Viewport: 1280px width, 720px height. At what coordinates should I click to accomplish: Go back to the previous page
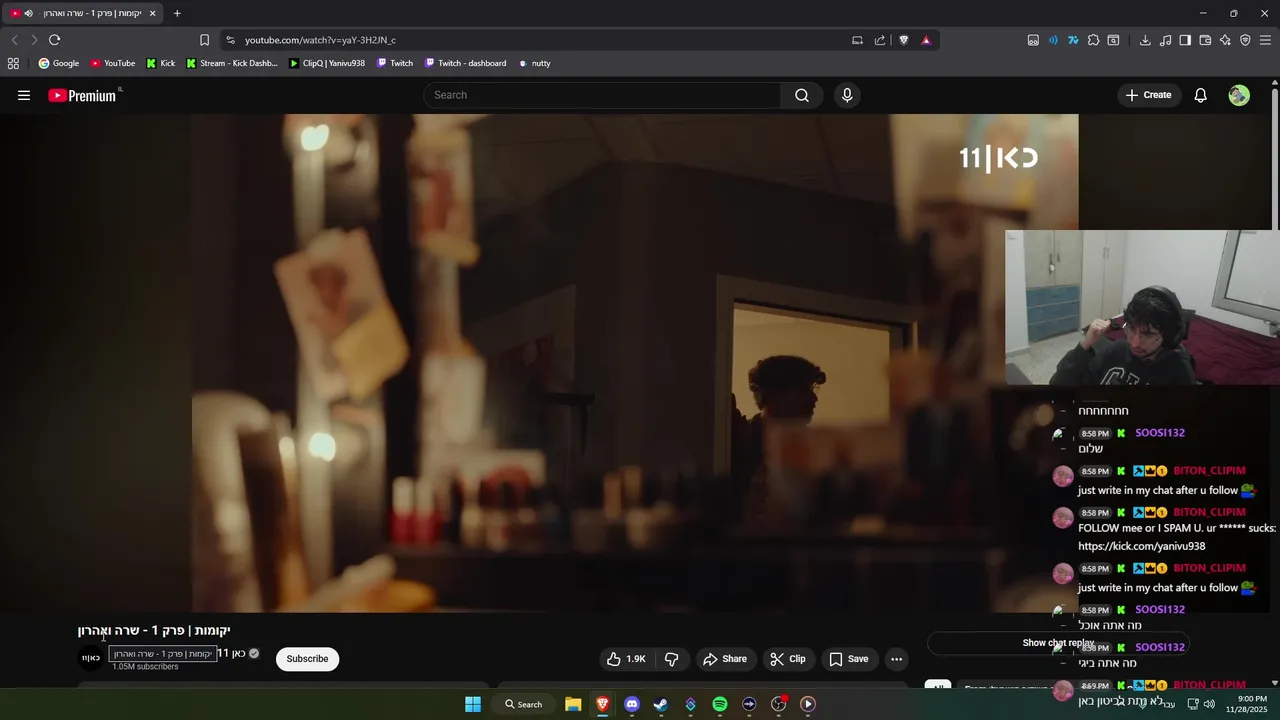(14, 40)
